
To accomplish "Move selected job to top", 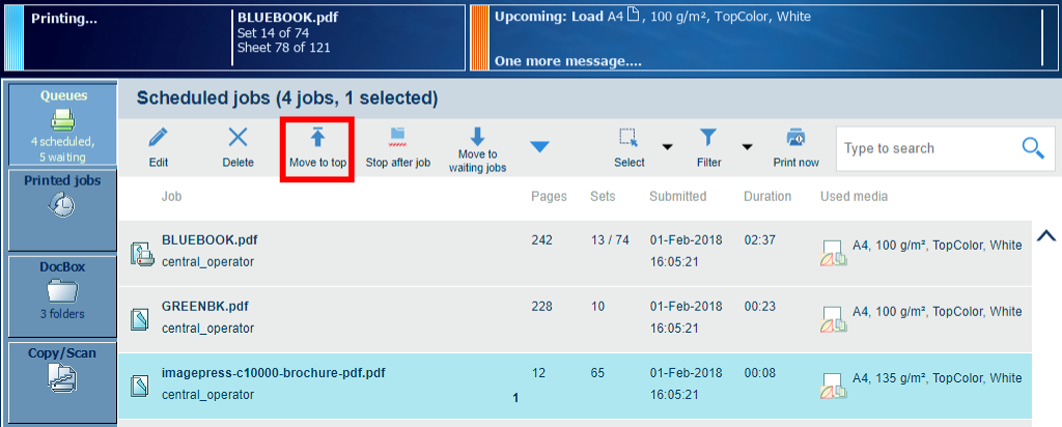I will click(317, 138).
